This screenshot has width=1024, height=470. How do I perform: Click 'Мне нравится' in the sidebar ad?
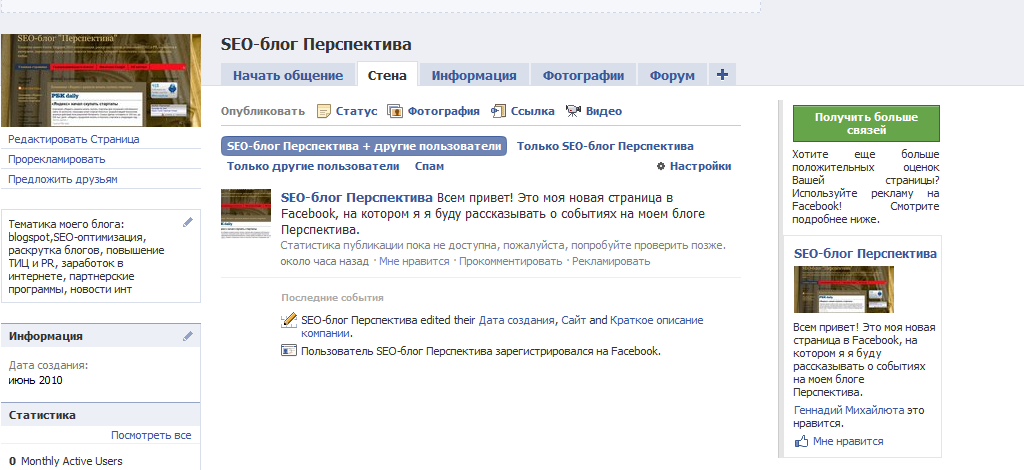848,442
